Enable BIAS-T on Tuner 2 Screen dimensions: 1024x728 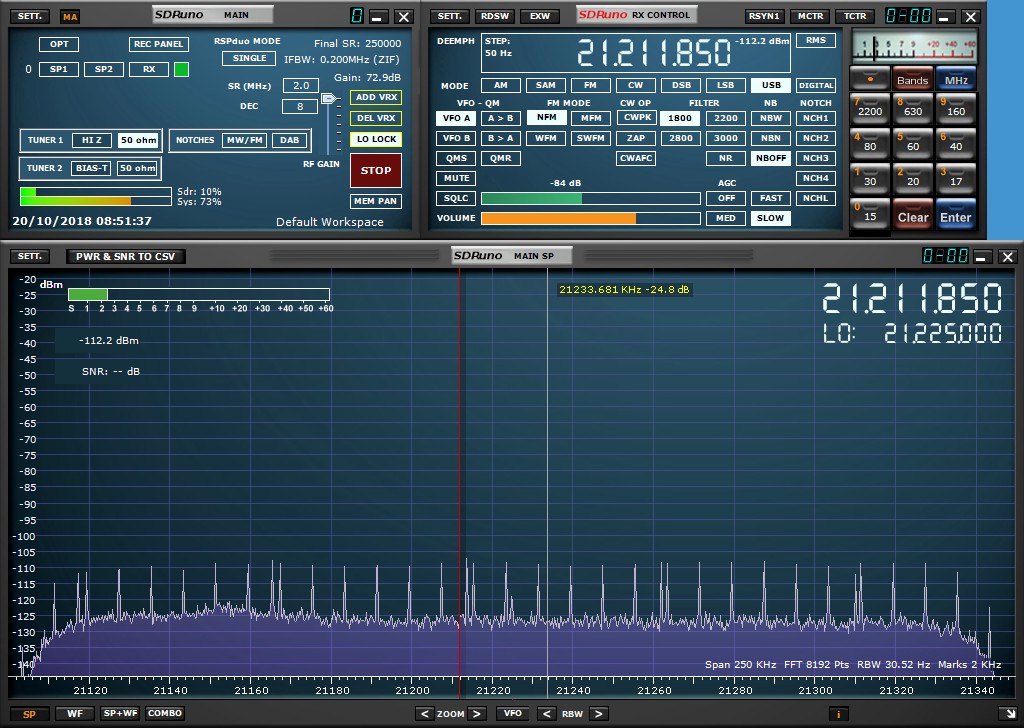(x=91, y=168)
